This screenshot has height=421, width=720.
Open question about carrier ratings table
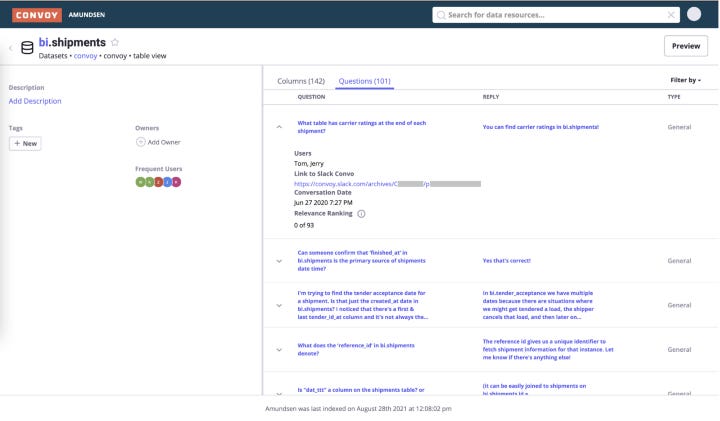coord(362,127)
